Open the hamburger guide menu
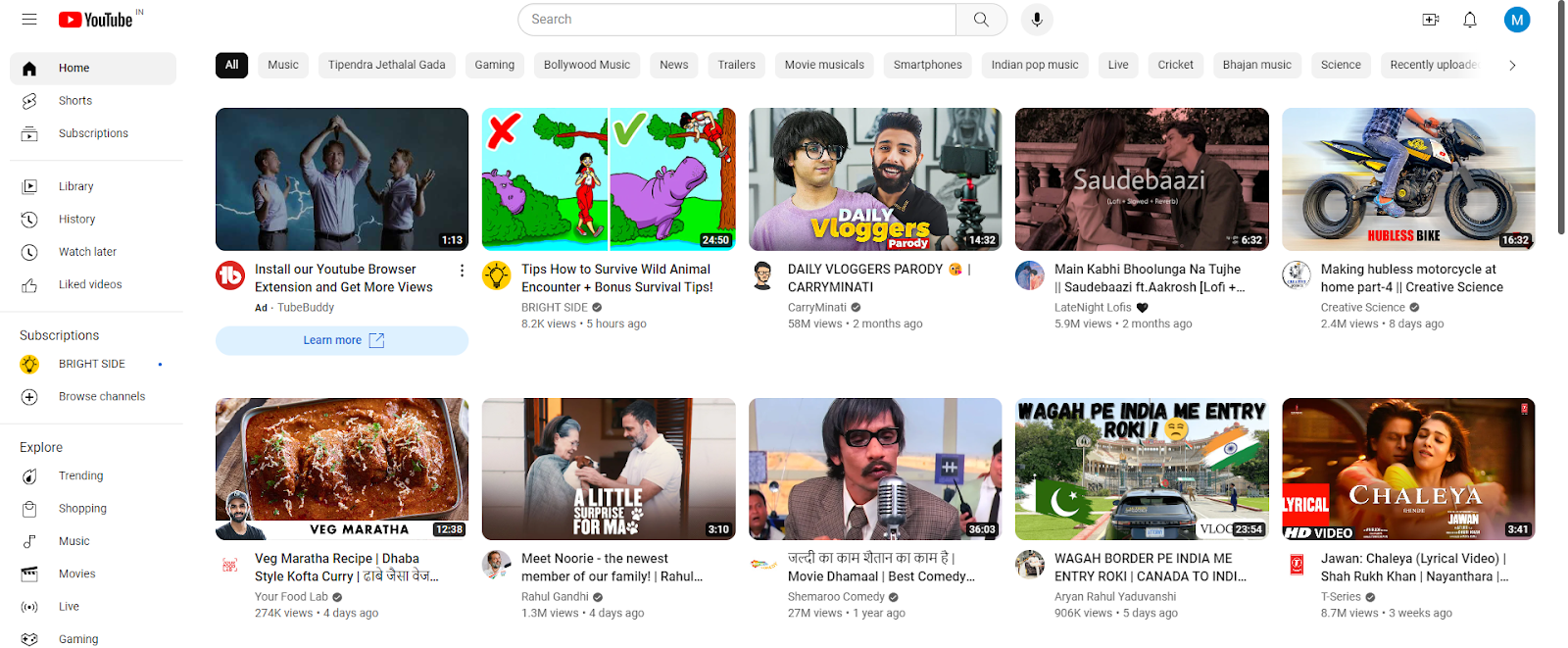This screenshot has height=648, width=1568. click(x=29, y=20)
